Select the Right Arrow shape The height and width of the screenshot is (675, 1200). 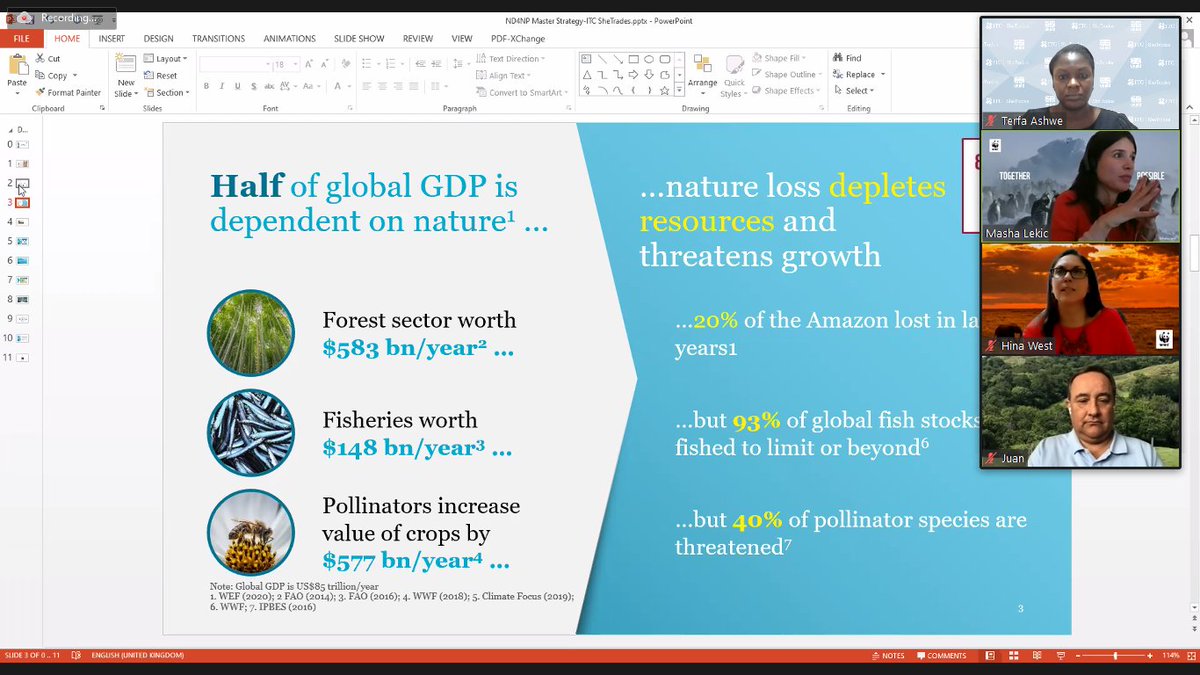[633, 75]
